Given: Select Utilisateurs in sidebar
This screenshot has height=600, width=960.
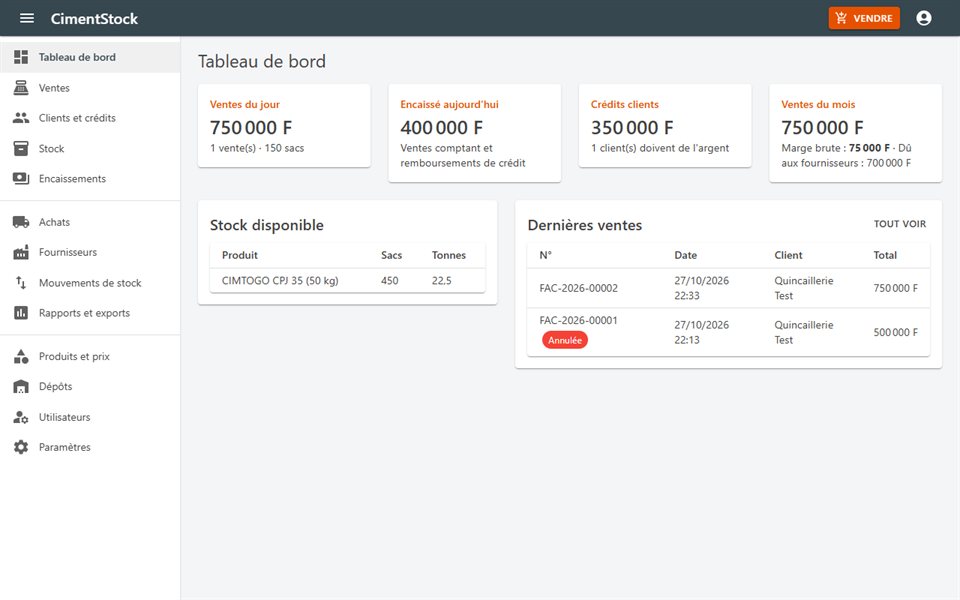Looking at the screenshot, I should 90,417.
